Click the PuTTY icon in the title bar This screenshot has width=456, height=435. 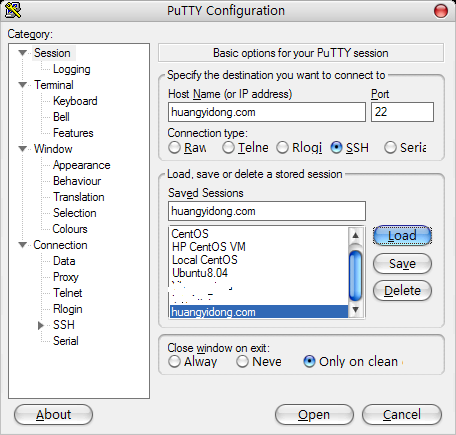[x=13, y=10]
